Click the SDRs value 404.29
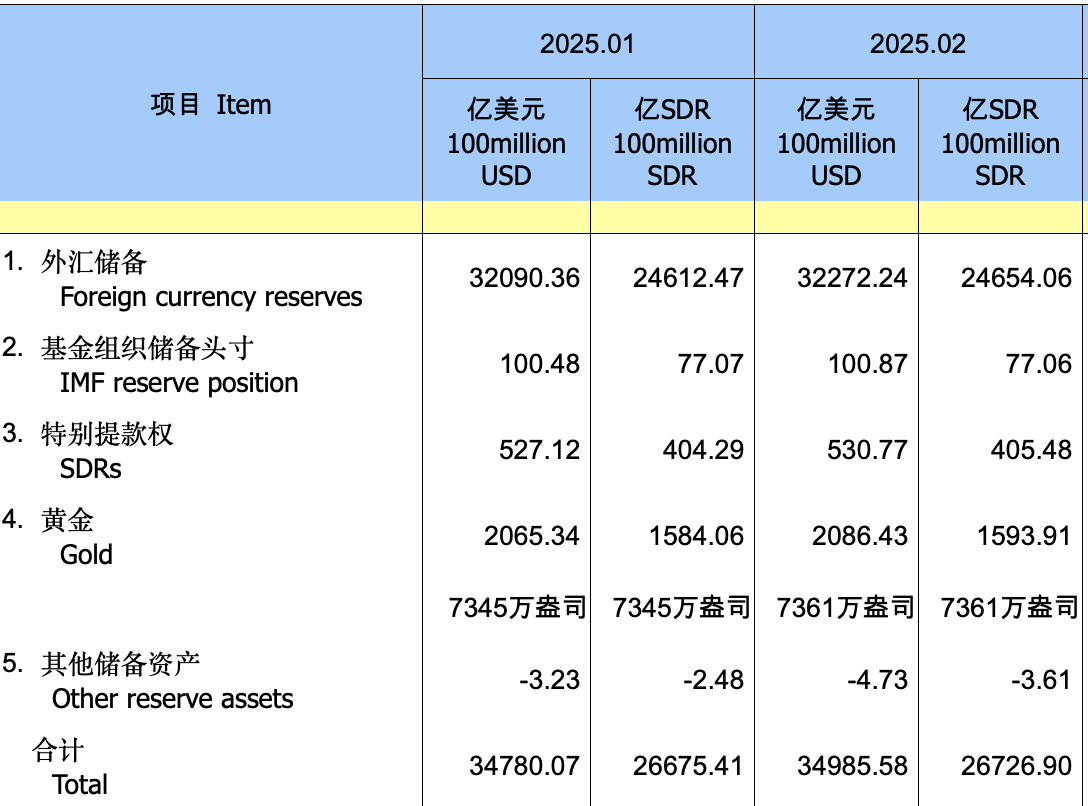This screenshot has height=806, width=1088. [x=702, y=450]
